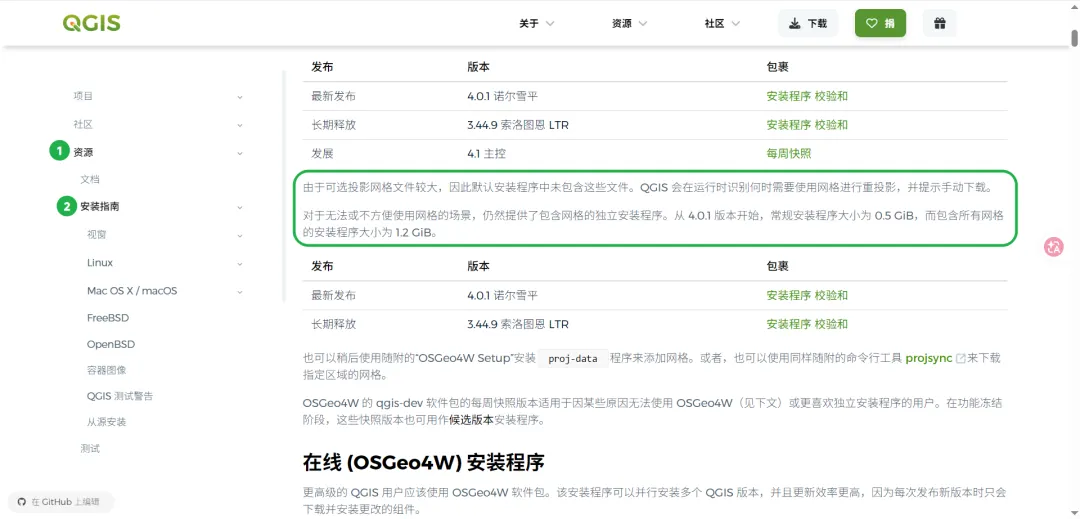Viewport: 1080px width, 519px height.
Task: Expand the 视窗 sidebar chevron
Action: (x=240, y=235)
